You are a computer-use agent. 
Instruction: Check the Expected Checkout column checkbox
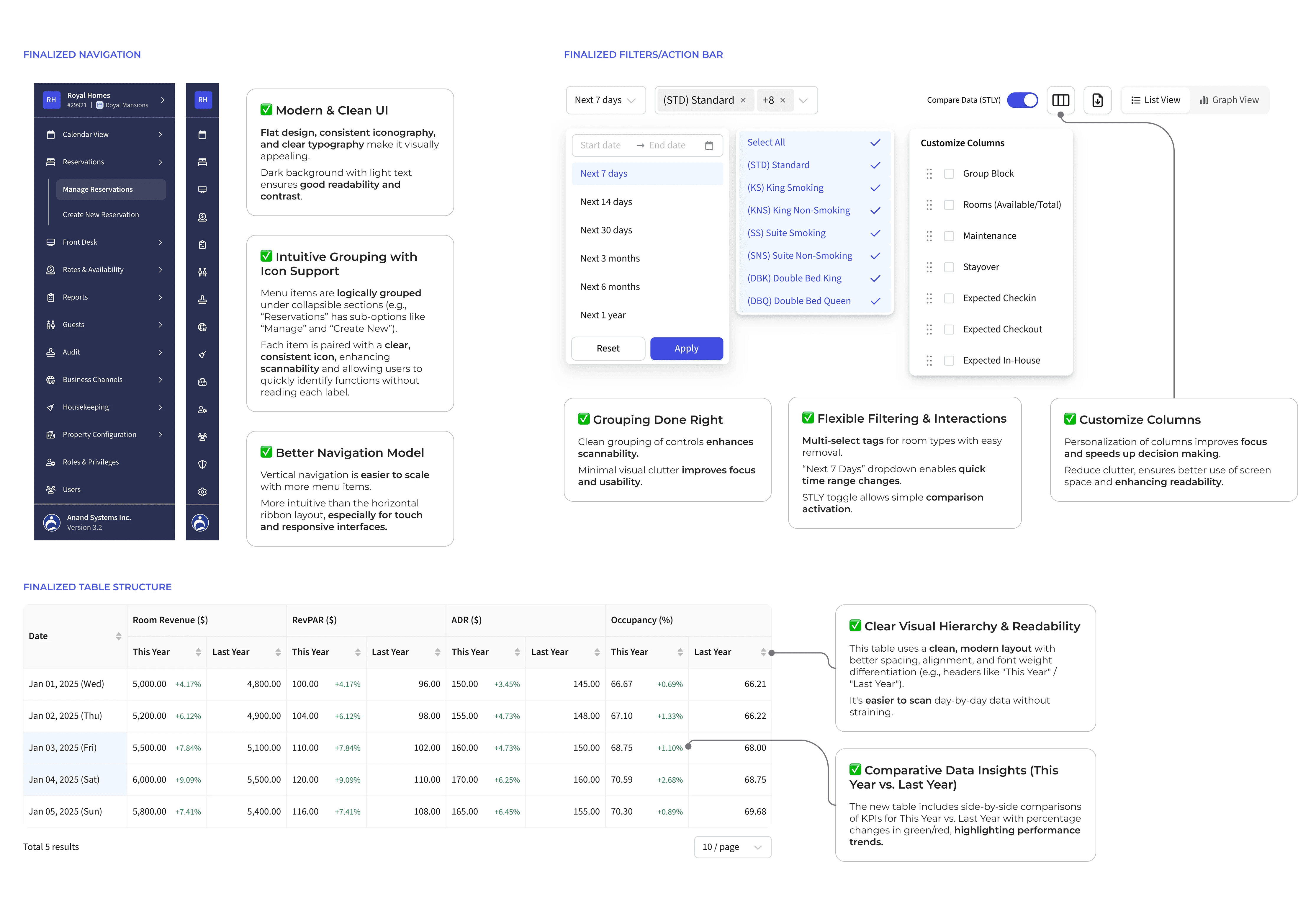[x=949, y=329]
